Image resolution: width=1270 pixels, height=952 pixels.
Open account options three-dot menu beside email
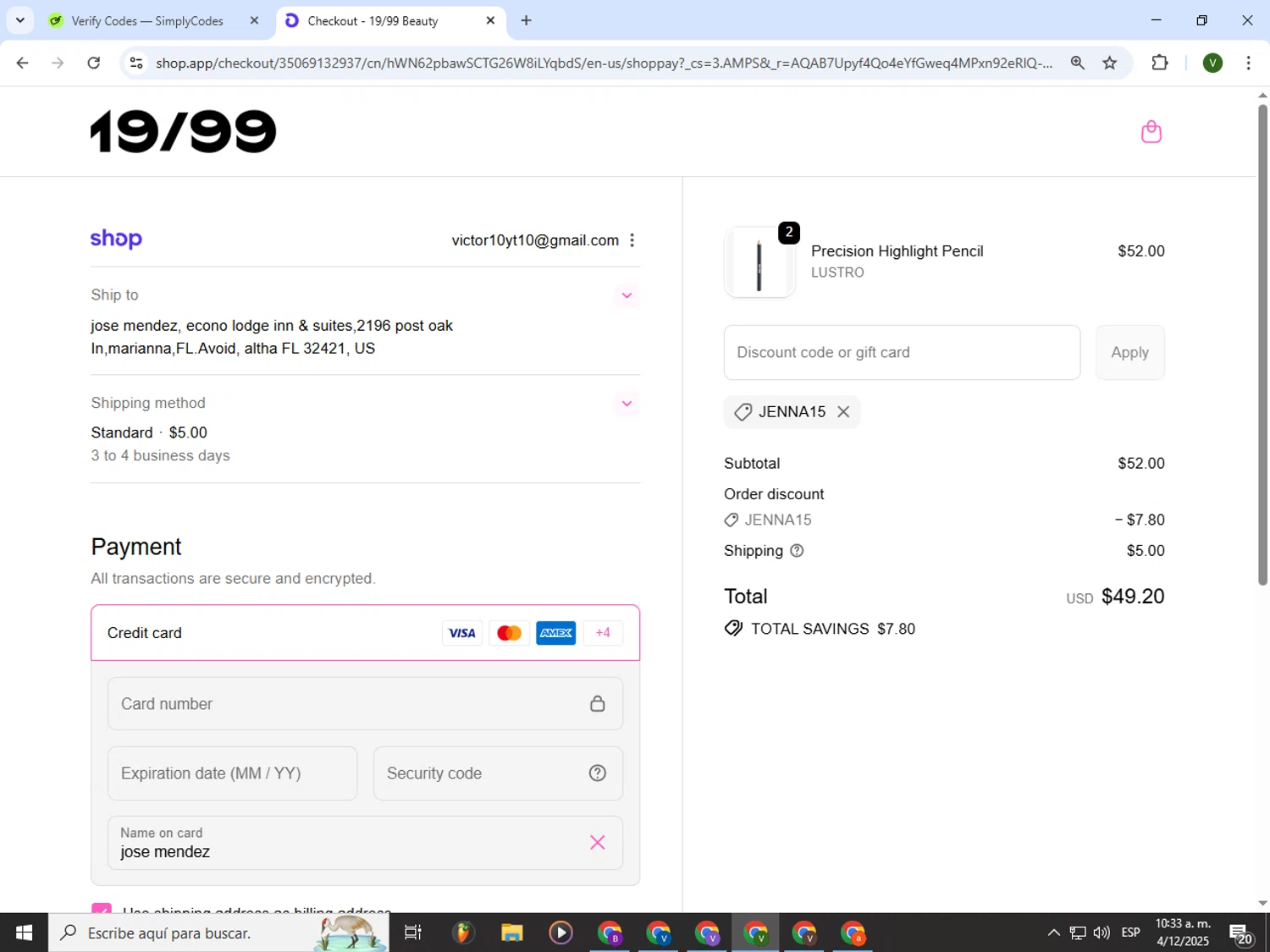[632, 240]
